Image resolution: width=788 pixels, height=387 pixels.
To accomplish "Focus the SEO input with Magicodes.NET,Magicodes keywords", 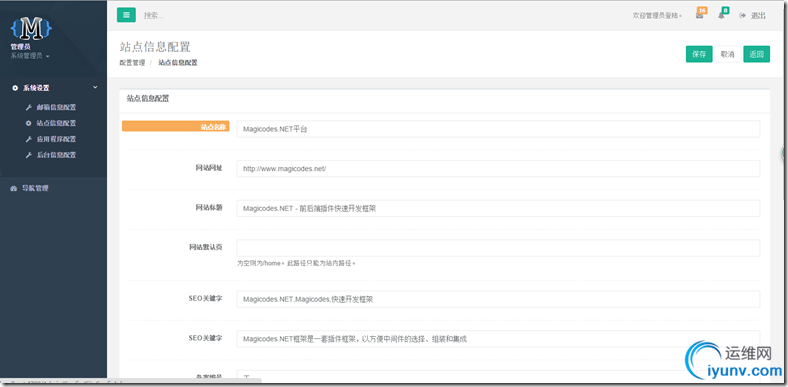I will click(498, 299).
